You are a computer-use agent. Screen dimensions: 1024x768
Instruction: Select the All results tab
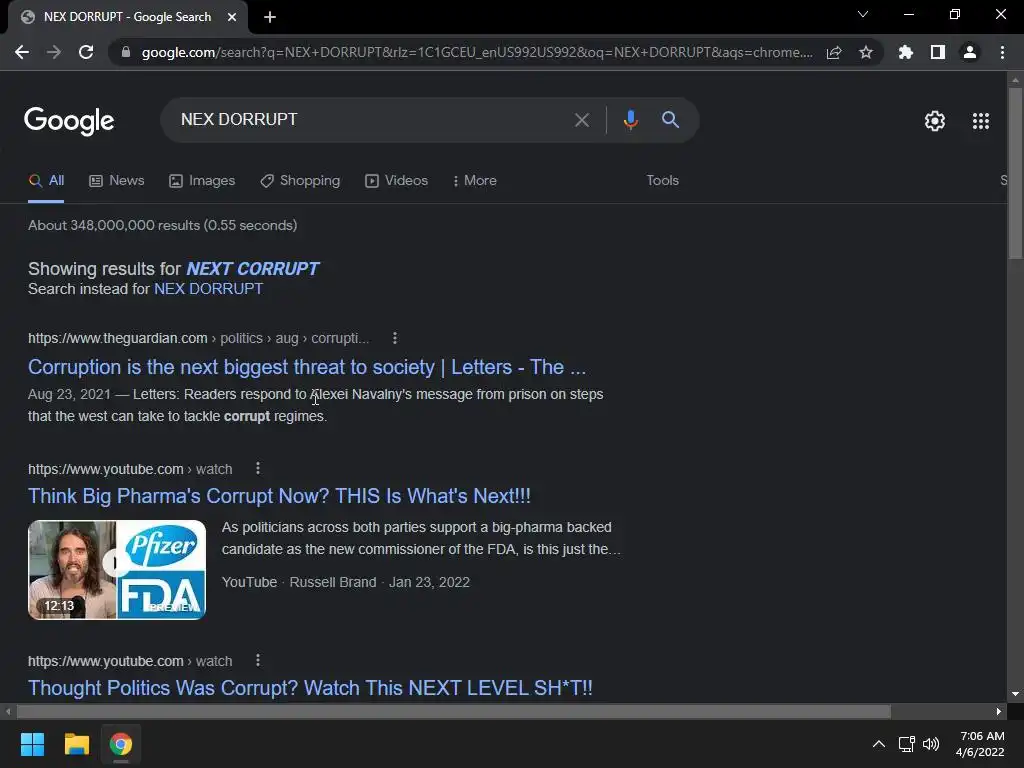point(46,181)
